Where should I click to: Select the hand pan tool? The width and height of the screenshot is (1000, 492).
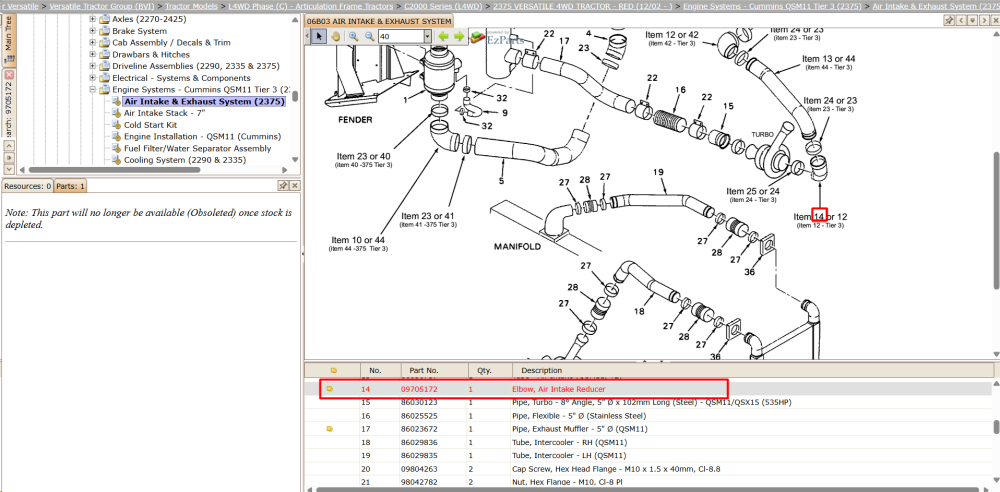pos(334,36)
